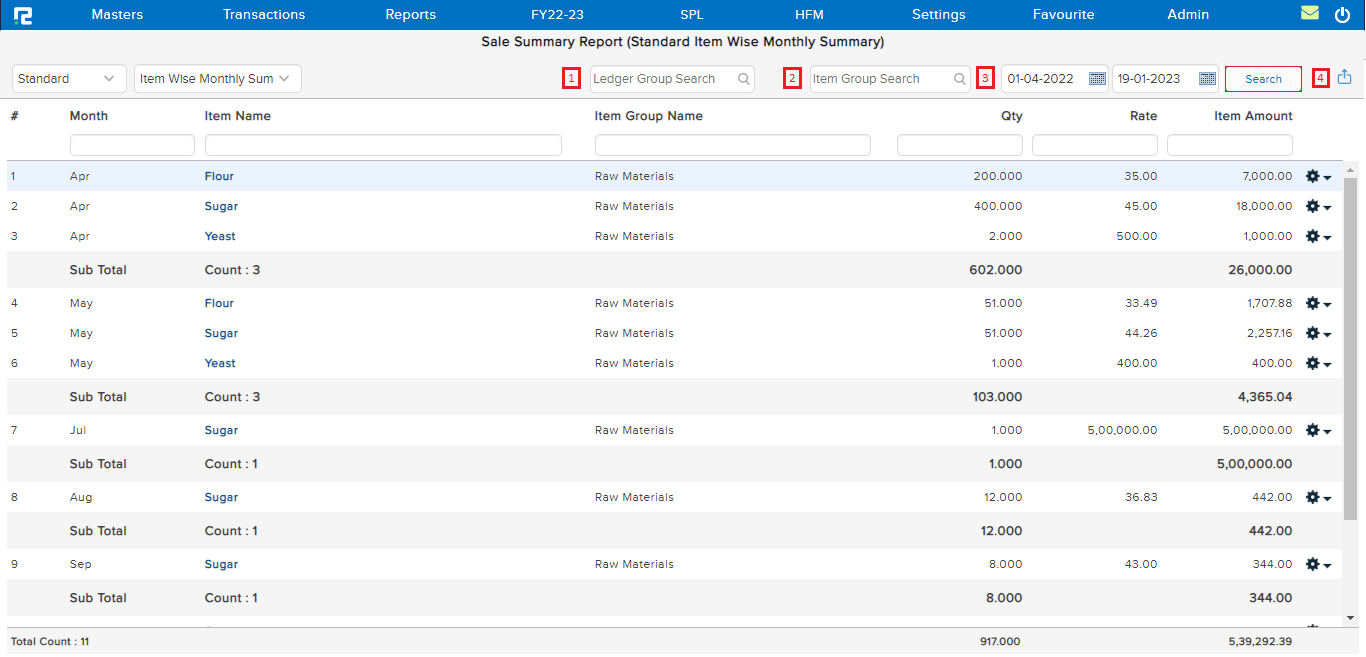Open the mail/messages envelope icon
Image resolution: width=1366 pixels, height=657 pixels.
1311,13
